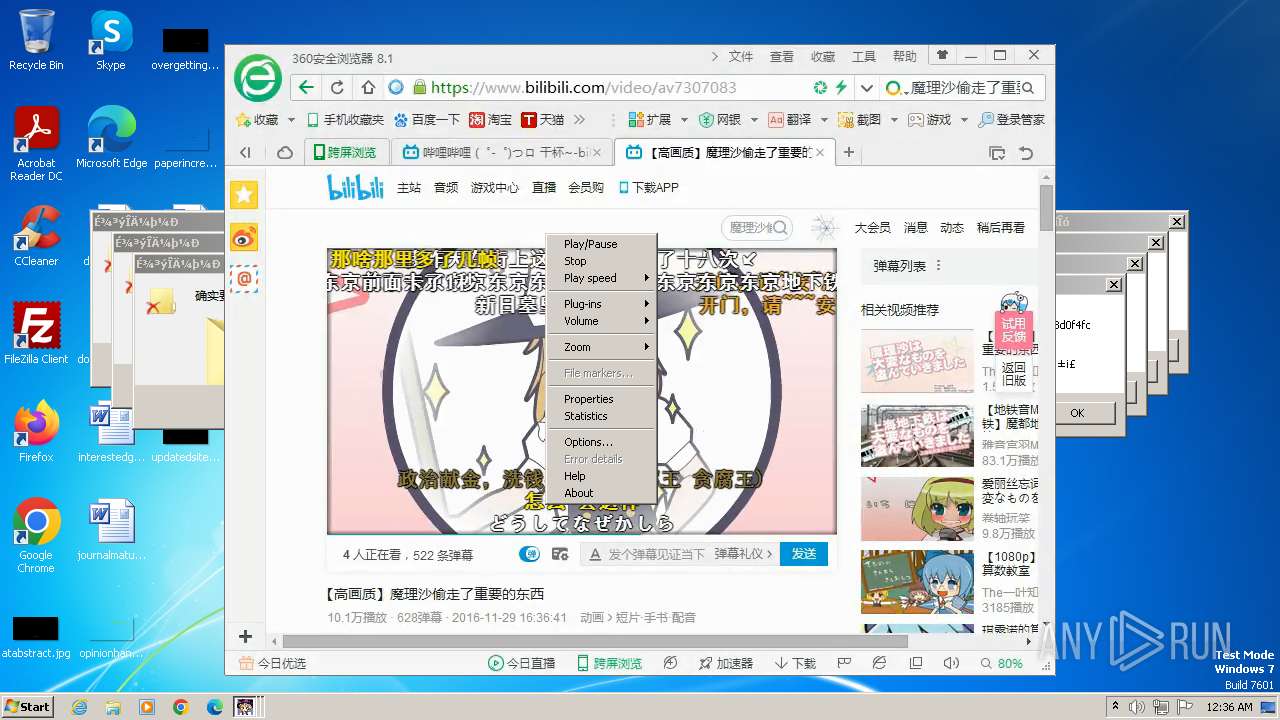This screenshot has width=1280, height=720.
Task: Click the 今日直播 status bar button
Action: 521,663
